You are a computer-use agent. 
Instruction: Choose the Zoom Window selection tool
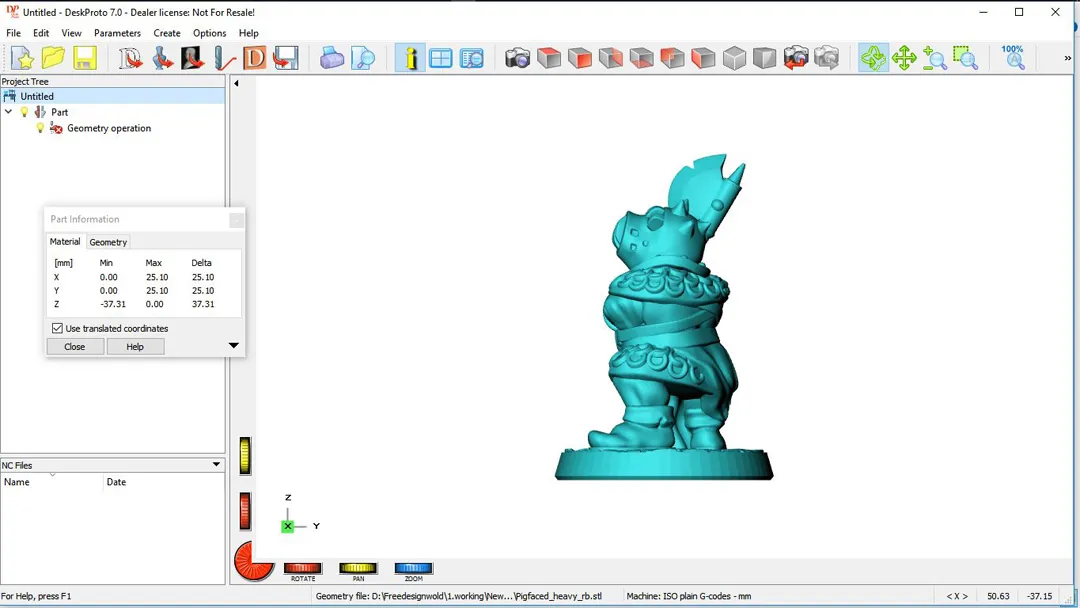965,58
